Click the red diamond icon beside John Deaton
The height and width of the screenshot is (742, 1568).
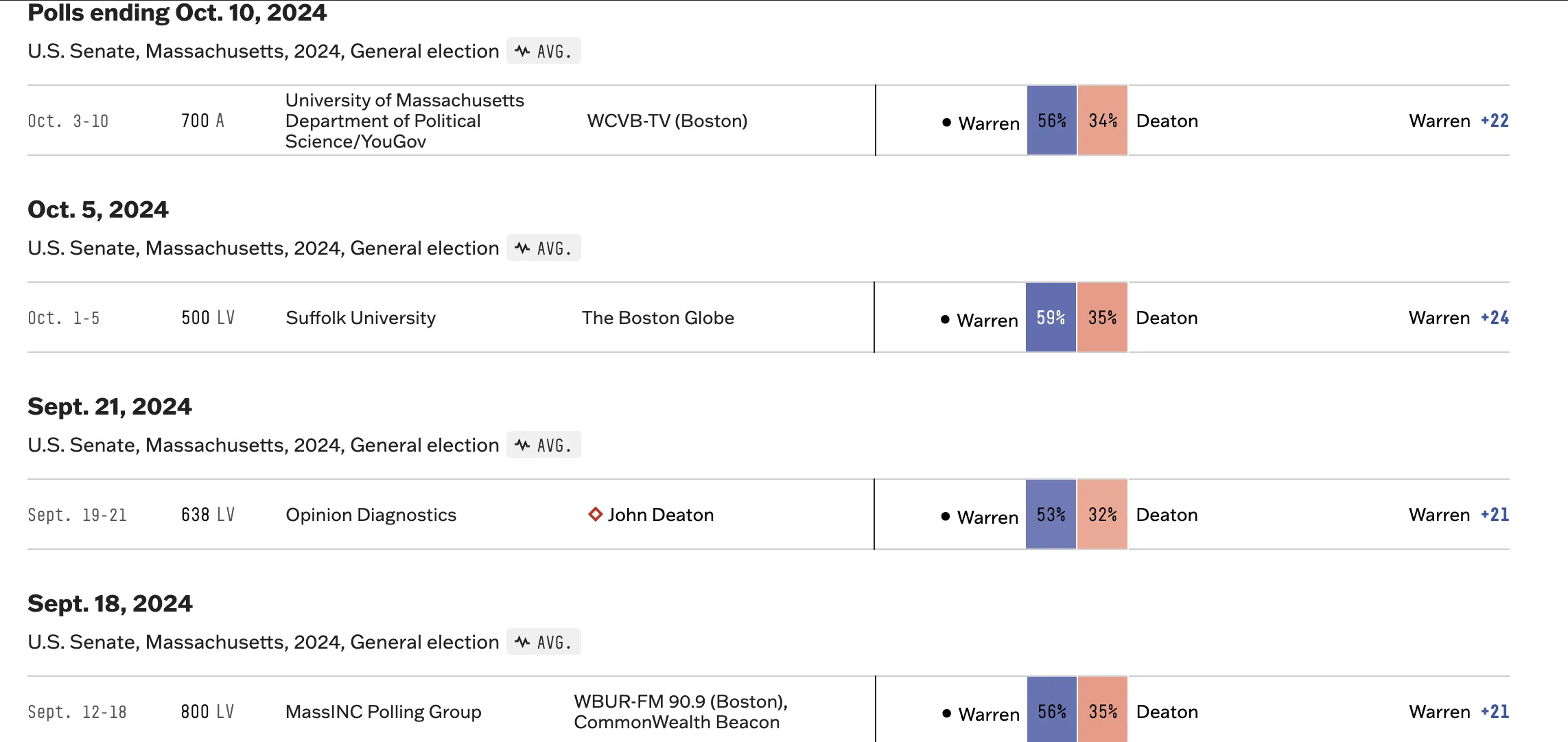(595, 514)
